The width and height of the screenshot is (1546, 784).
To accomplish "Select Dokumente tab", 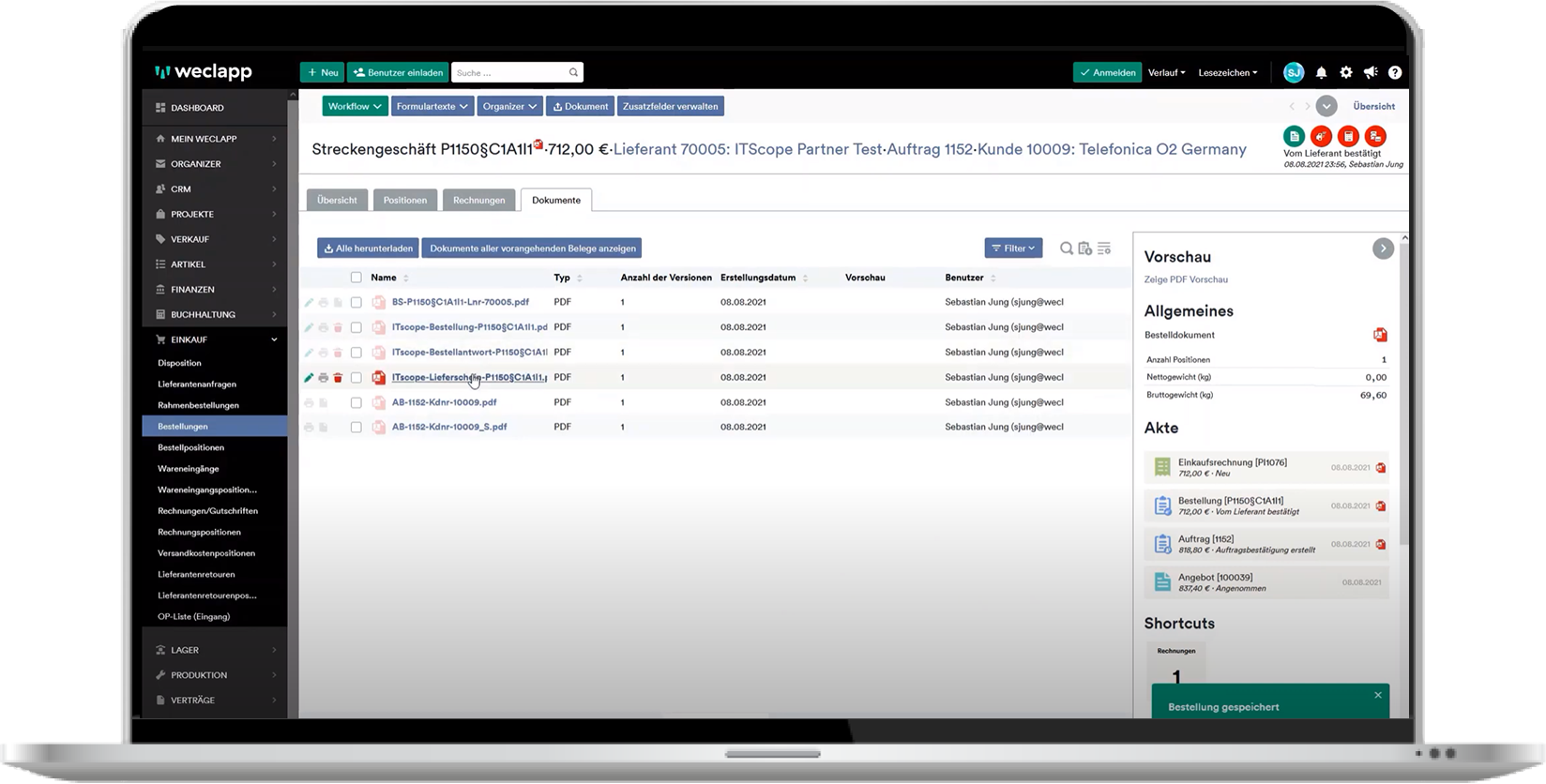I will (556, 200).
